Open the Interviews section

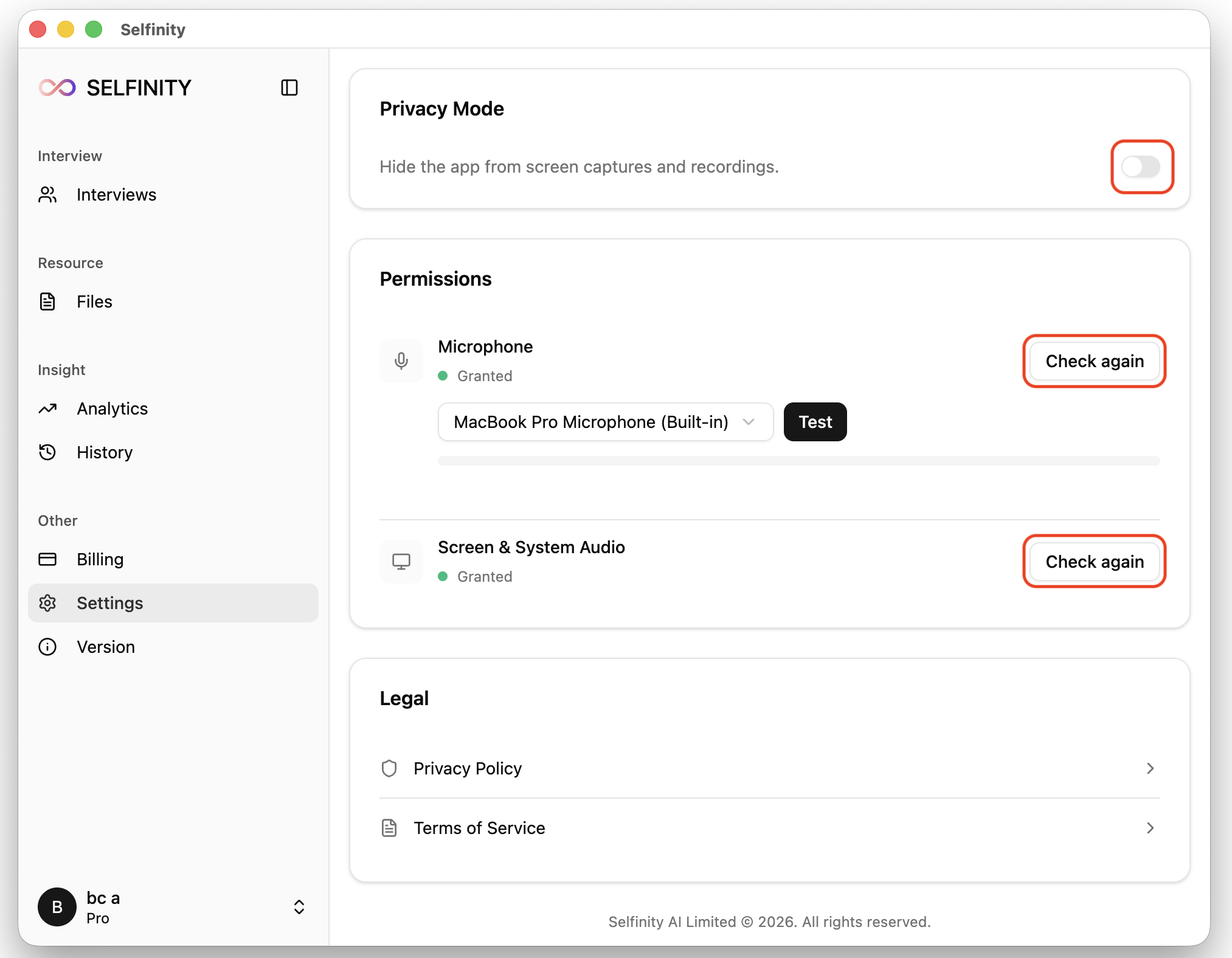point(173,195)
